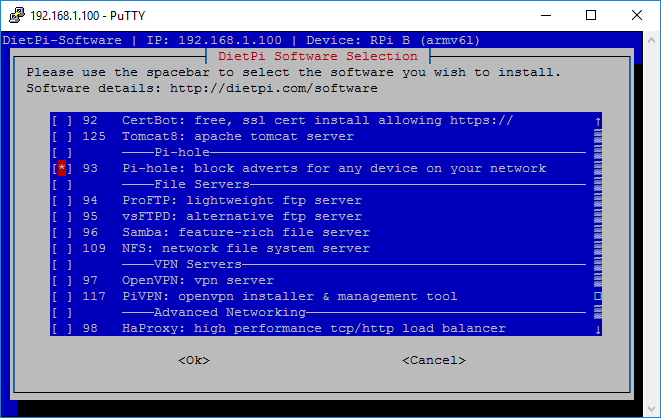Click the VPN Servers section header row
This screenshot has width=661, height=418.
click(320, 265)
